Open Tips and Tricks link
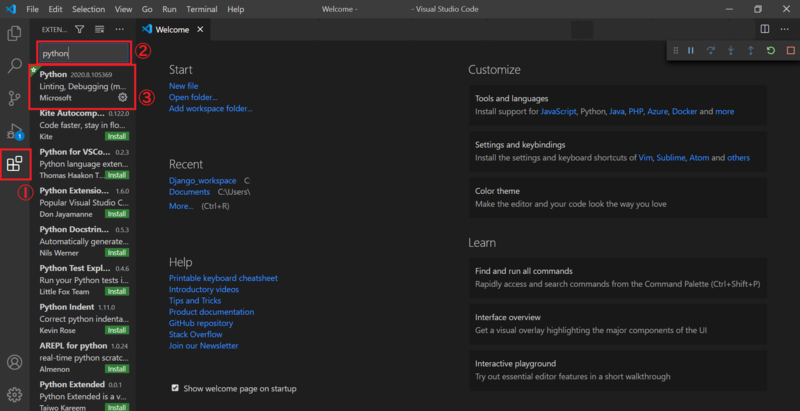Viewport: 800px width, 411px height. tap(195, 300)
